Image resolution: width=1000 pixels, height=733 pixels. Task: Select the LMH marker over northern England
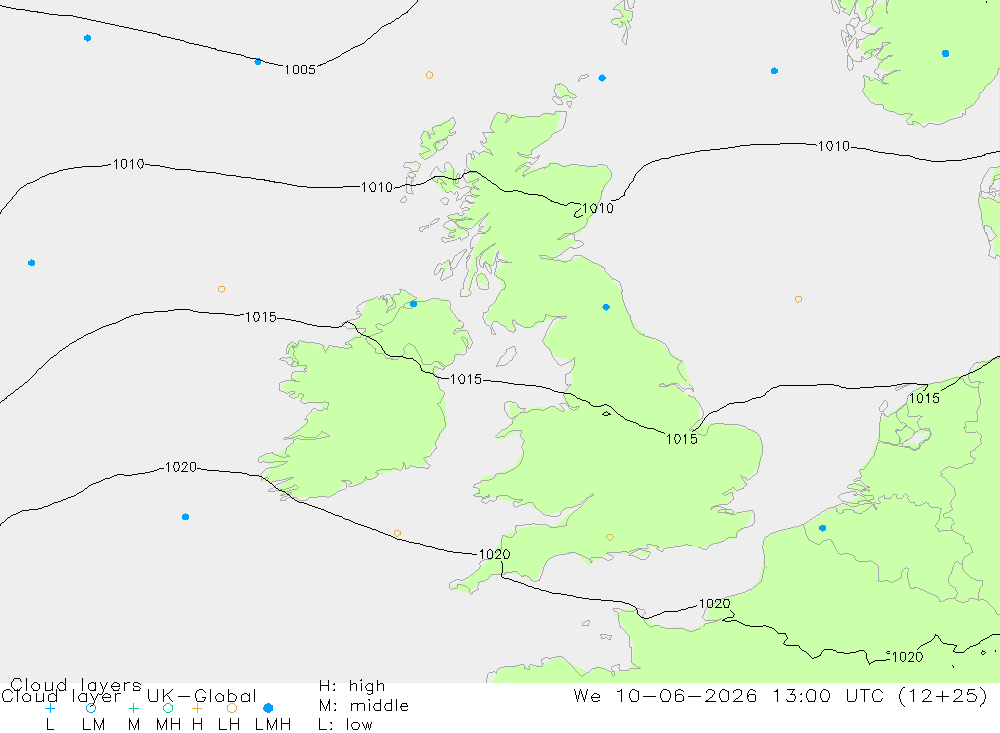point(606,307)
